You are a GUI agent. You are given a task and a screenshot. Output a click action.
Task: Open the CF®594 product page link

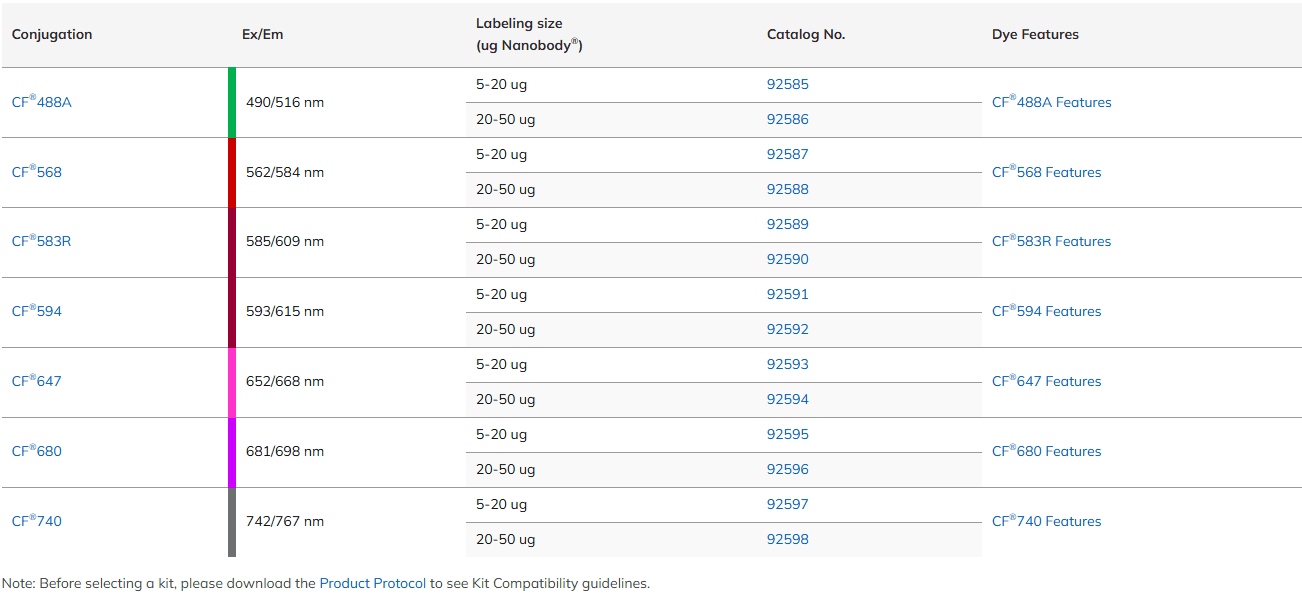pos(37,311)
